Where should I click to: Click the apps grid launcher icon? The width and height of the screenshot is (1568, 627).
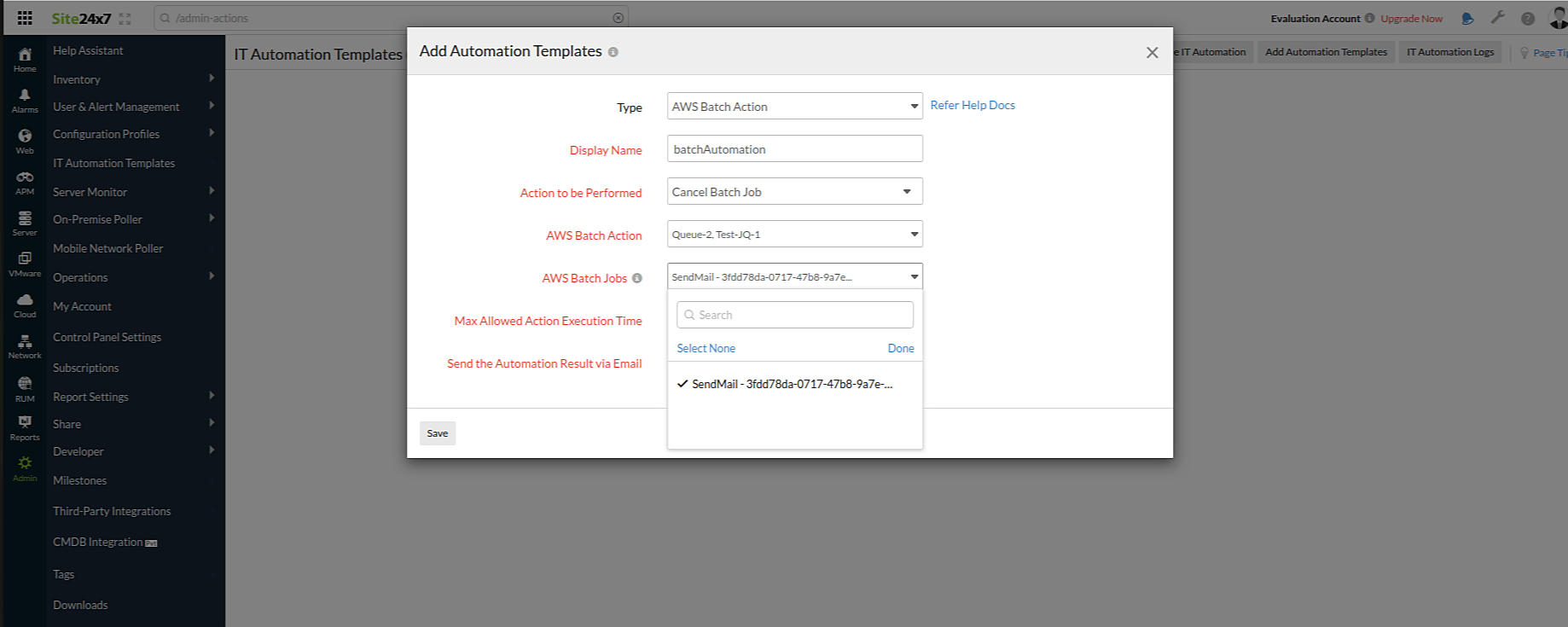pyautogui.click(x=25, y=18)
